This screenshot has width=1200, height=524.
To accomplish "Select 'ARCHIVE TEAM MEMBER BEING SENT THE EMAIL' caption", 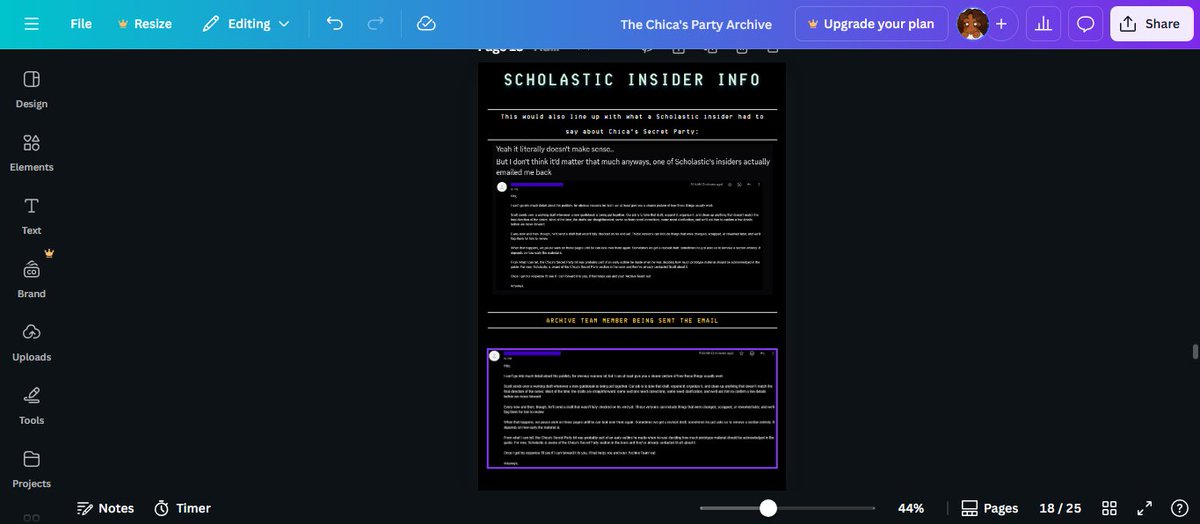I will point(632,320).
